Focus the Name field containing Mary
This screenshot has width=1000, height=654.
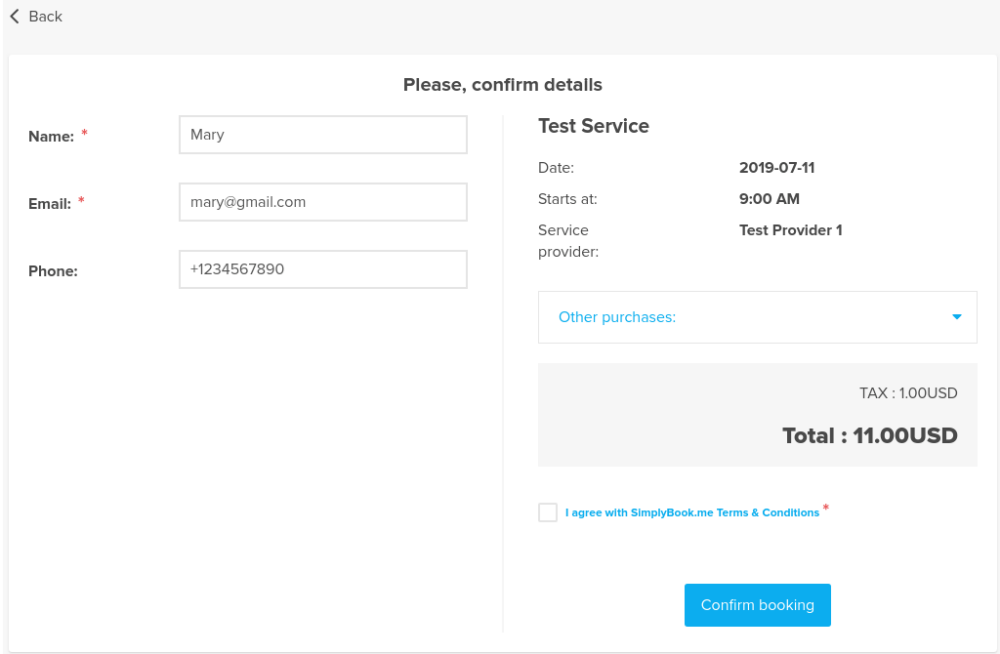pos(322,135)
